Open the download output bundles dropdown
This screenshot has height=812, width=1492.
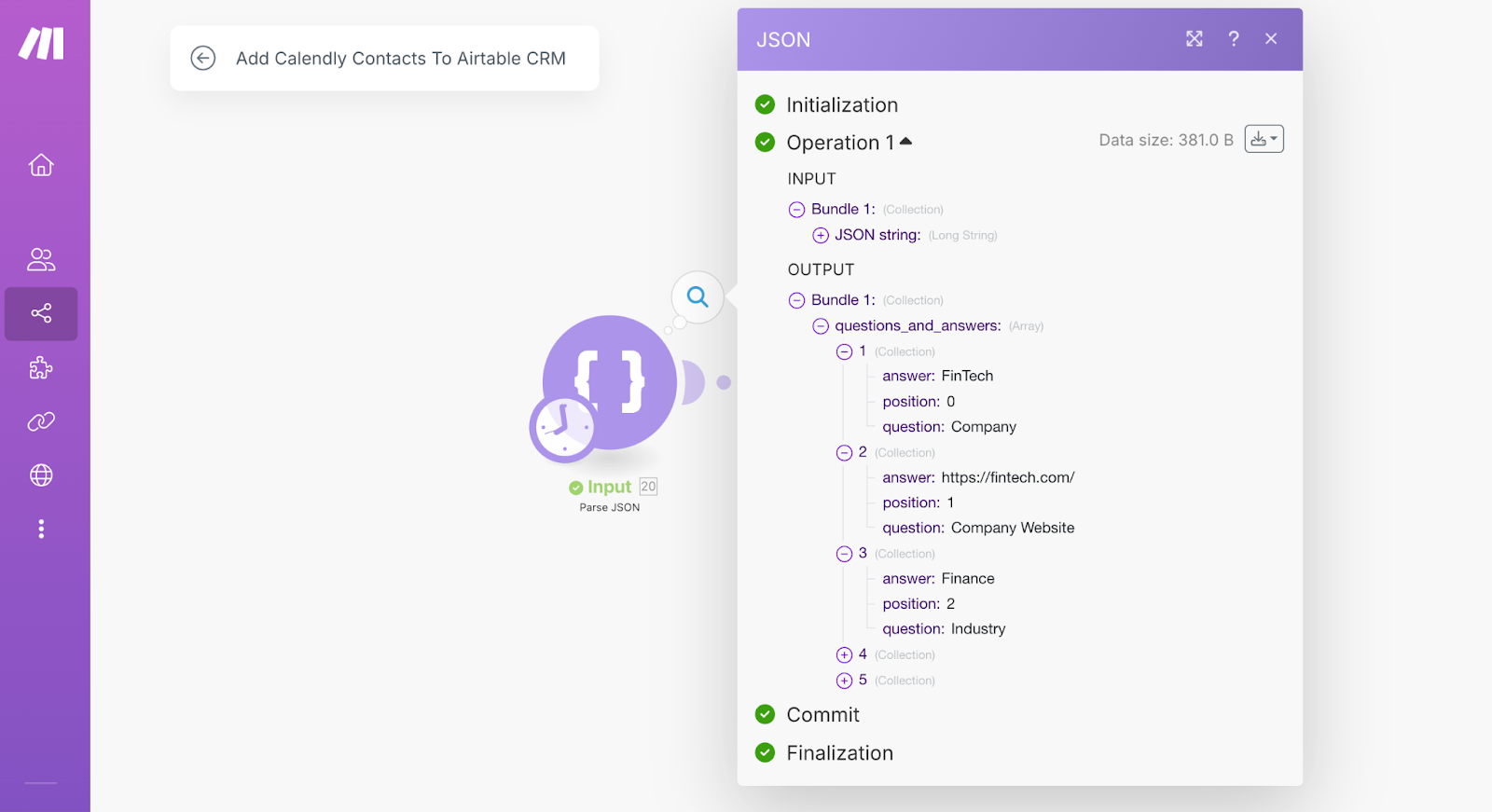(x=1264, y=139)
